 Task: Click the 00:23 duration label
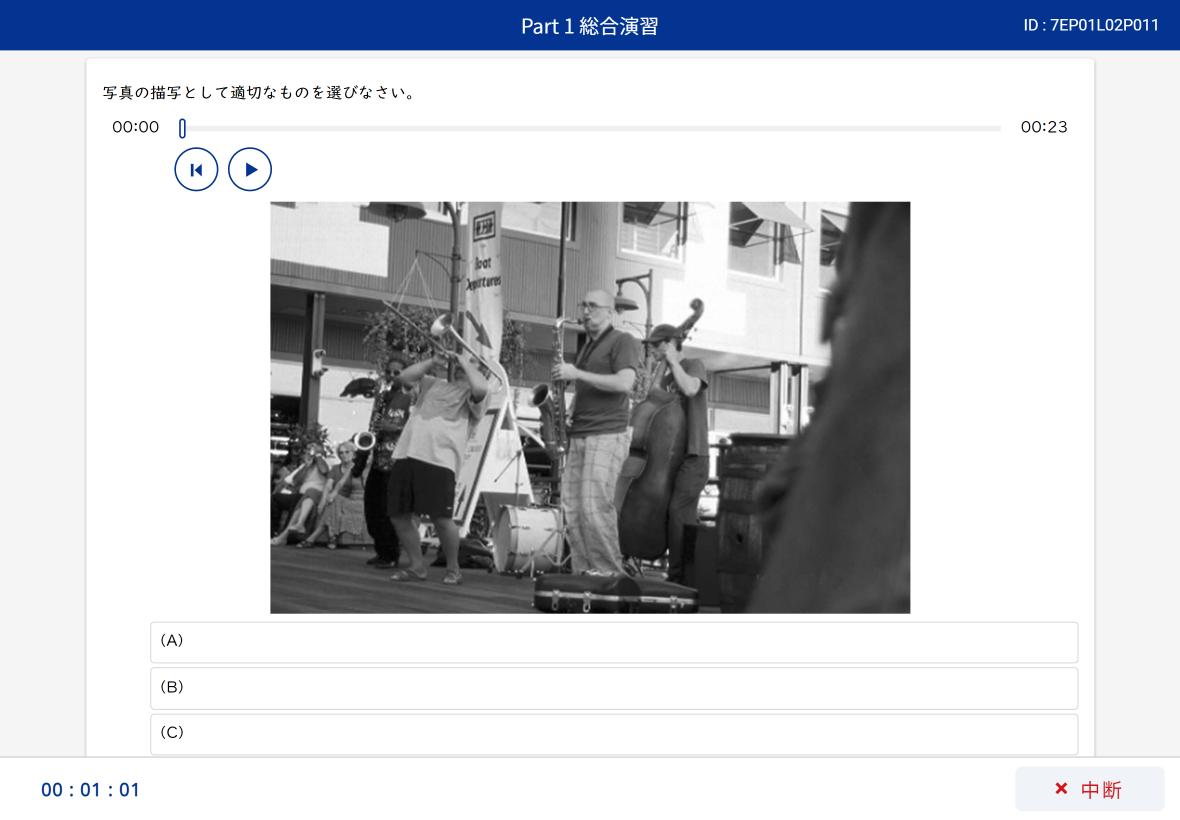point(1044,127)
